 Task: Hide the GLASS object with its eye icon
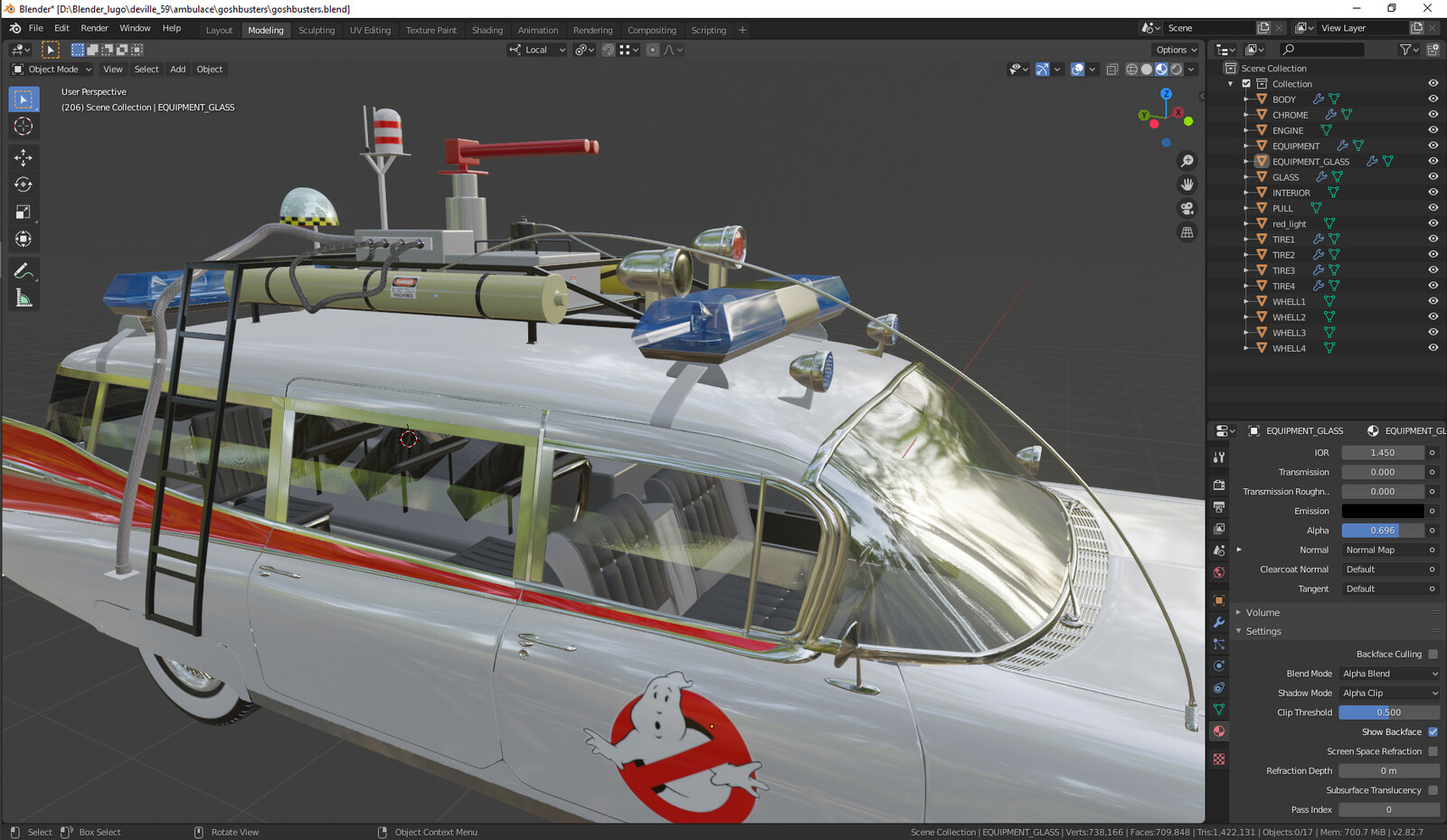click(x=1433, y=177)
